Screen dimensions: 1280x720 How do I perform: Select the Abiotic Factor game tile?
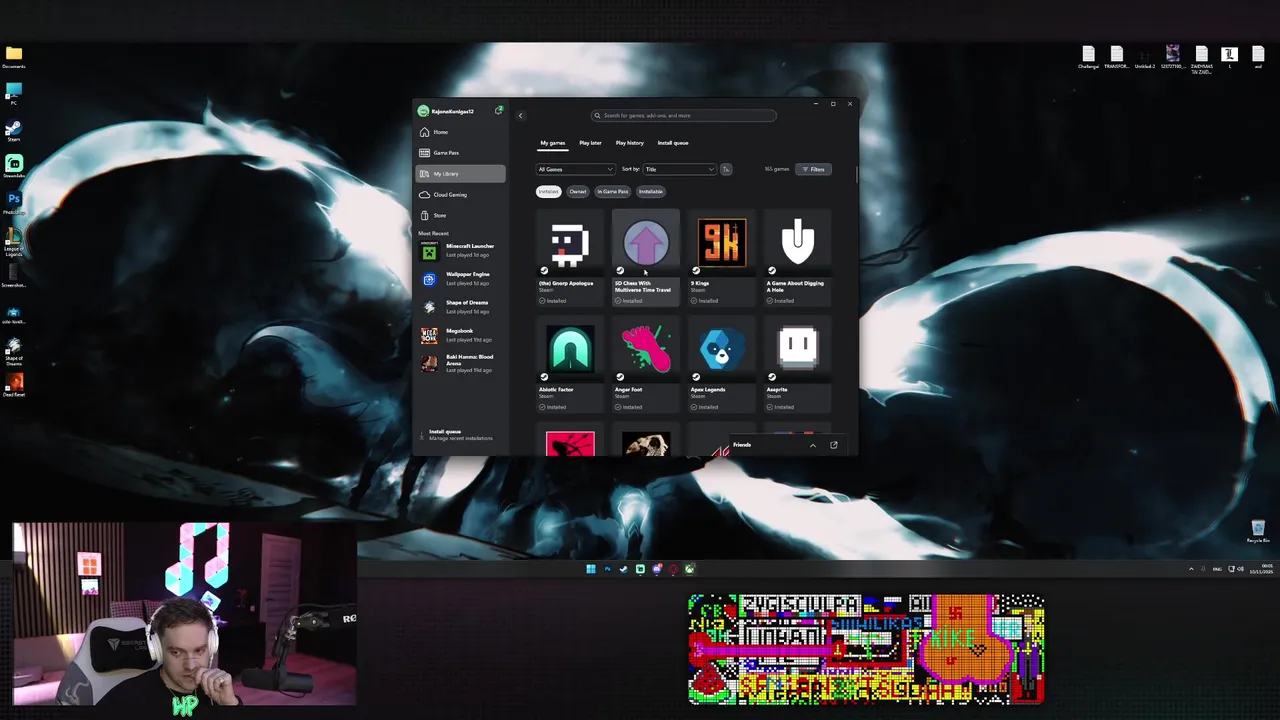point(570,365)
